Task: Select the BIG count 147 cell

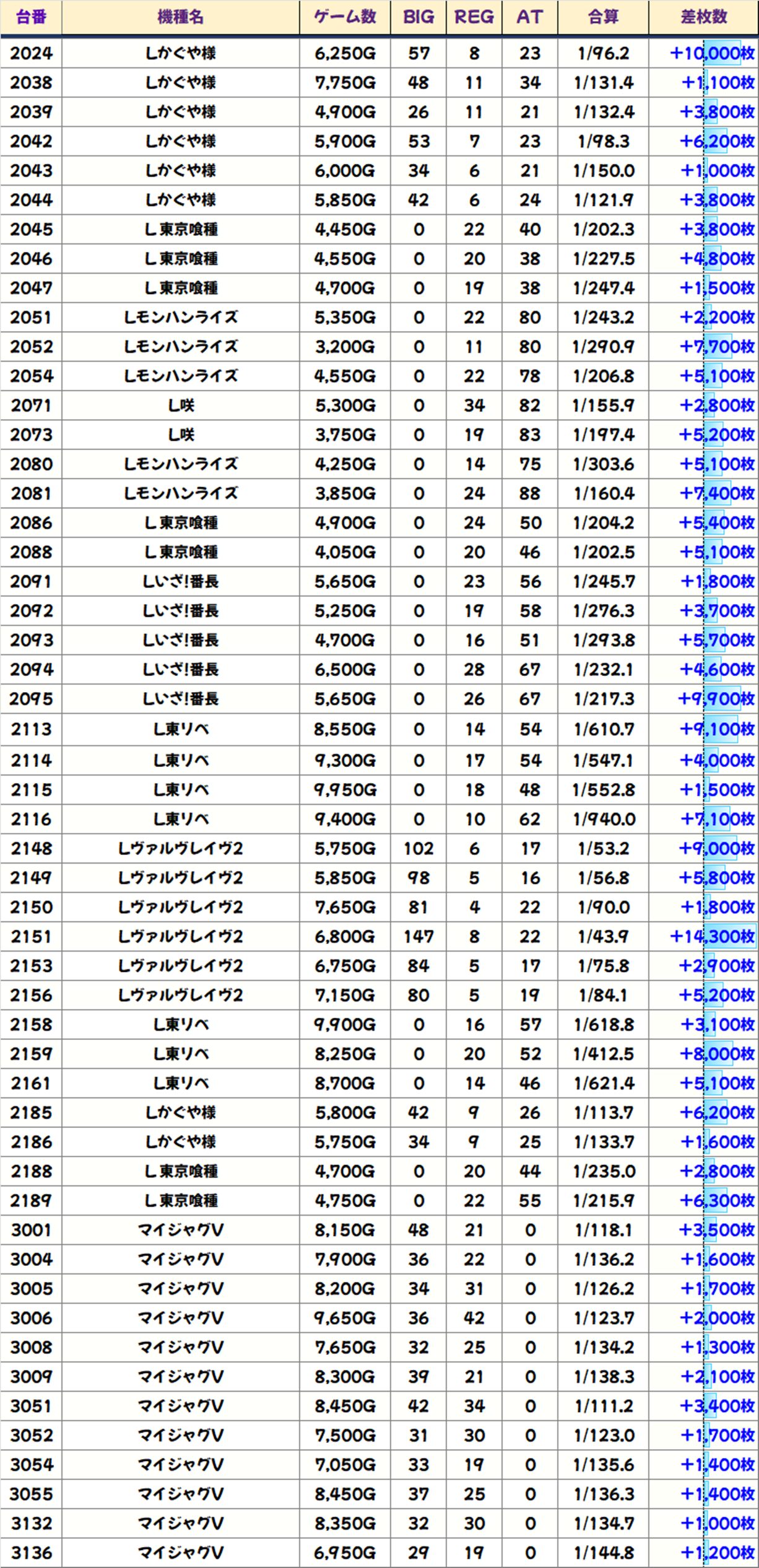Action: click(x=419, y=937)
